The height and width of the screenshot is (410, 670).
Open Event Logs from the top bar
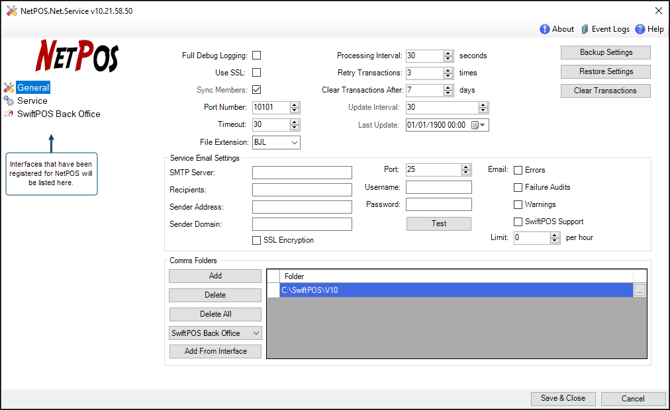point(587,30)
